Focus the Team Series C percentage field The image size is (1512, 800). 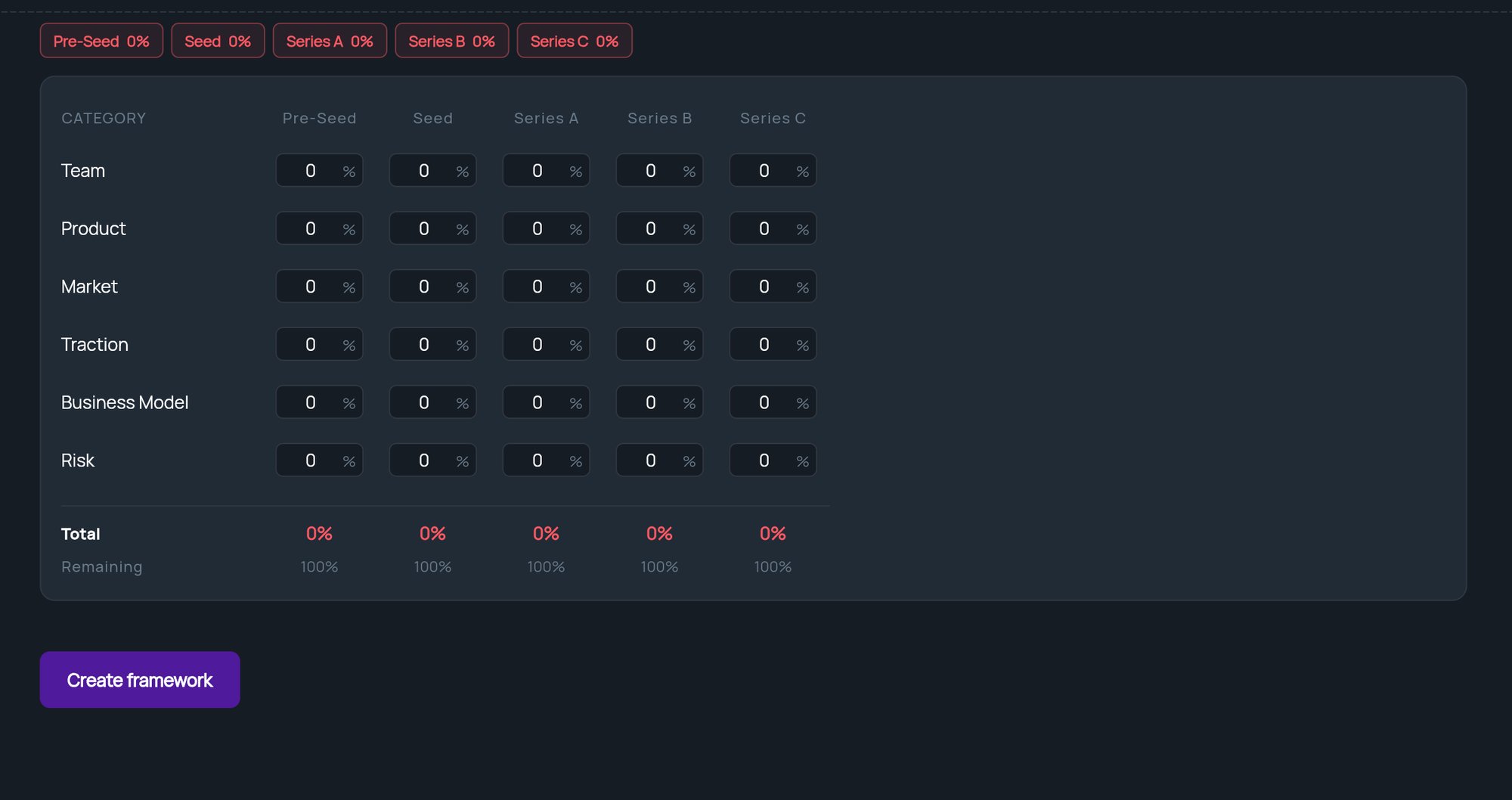tap(773, 170)
